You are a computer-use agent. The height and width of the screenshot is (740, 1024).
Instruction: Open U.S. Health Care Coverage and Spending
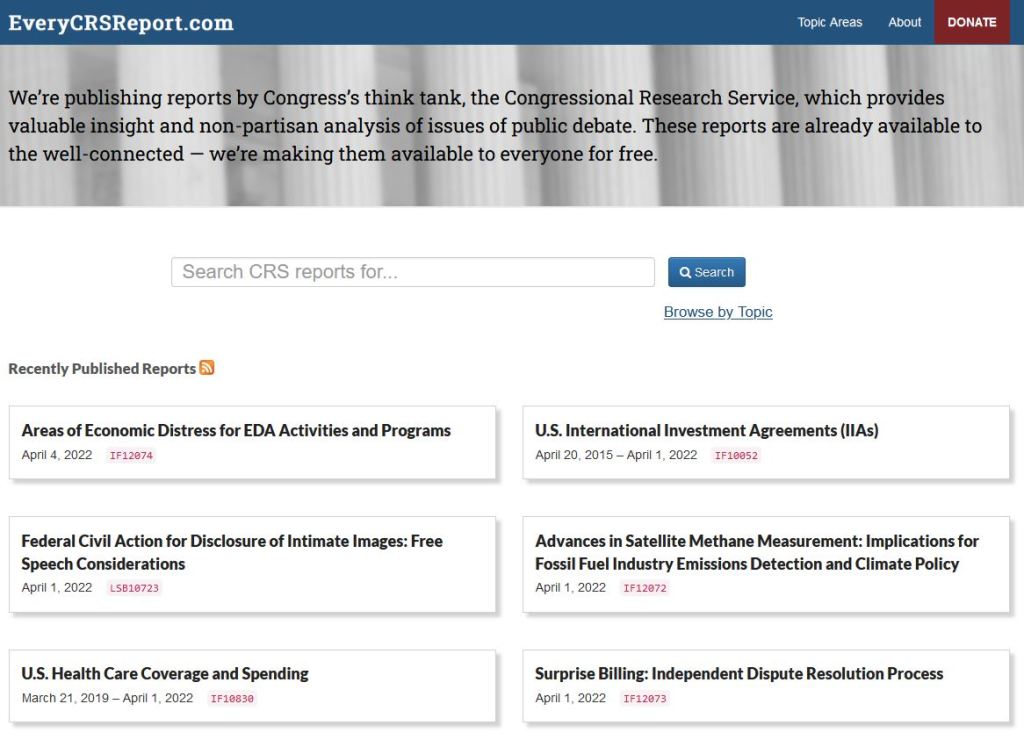pos(165,674)
